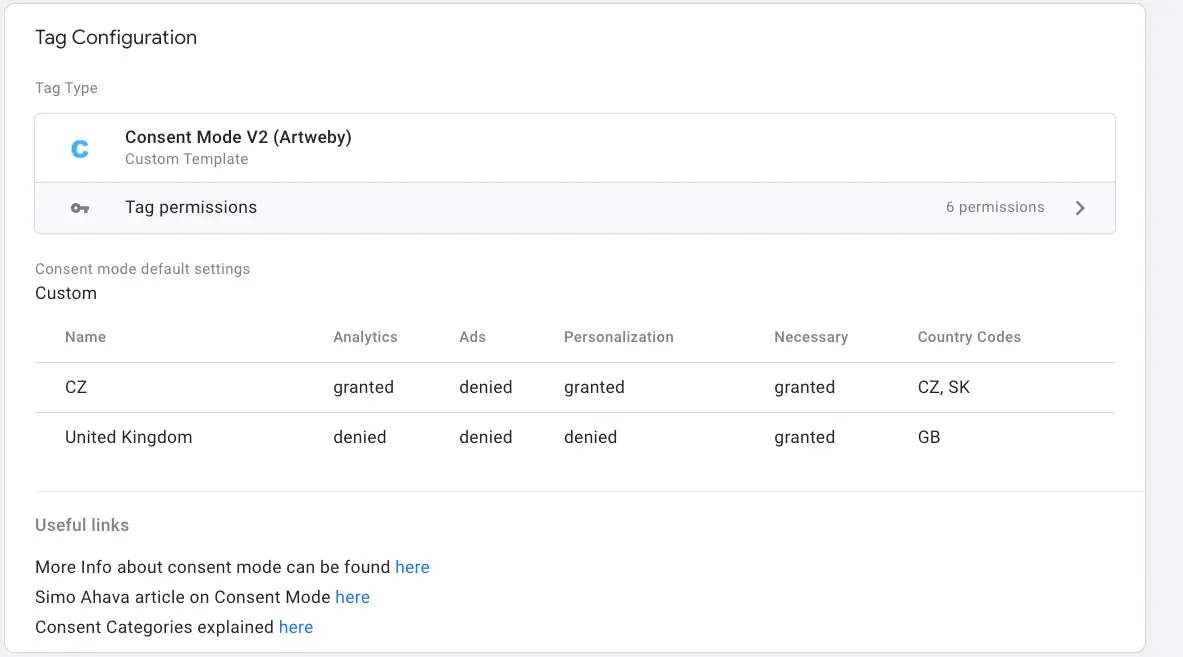This screenshot has height=657, width=1183.
Task: Open the Consent Categories explained 'here' link
Action: pyautogui.click(x=296, y=628)
